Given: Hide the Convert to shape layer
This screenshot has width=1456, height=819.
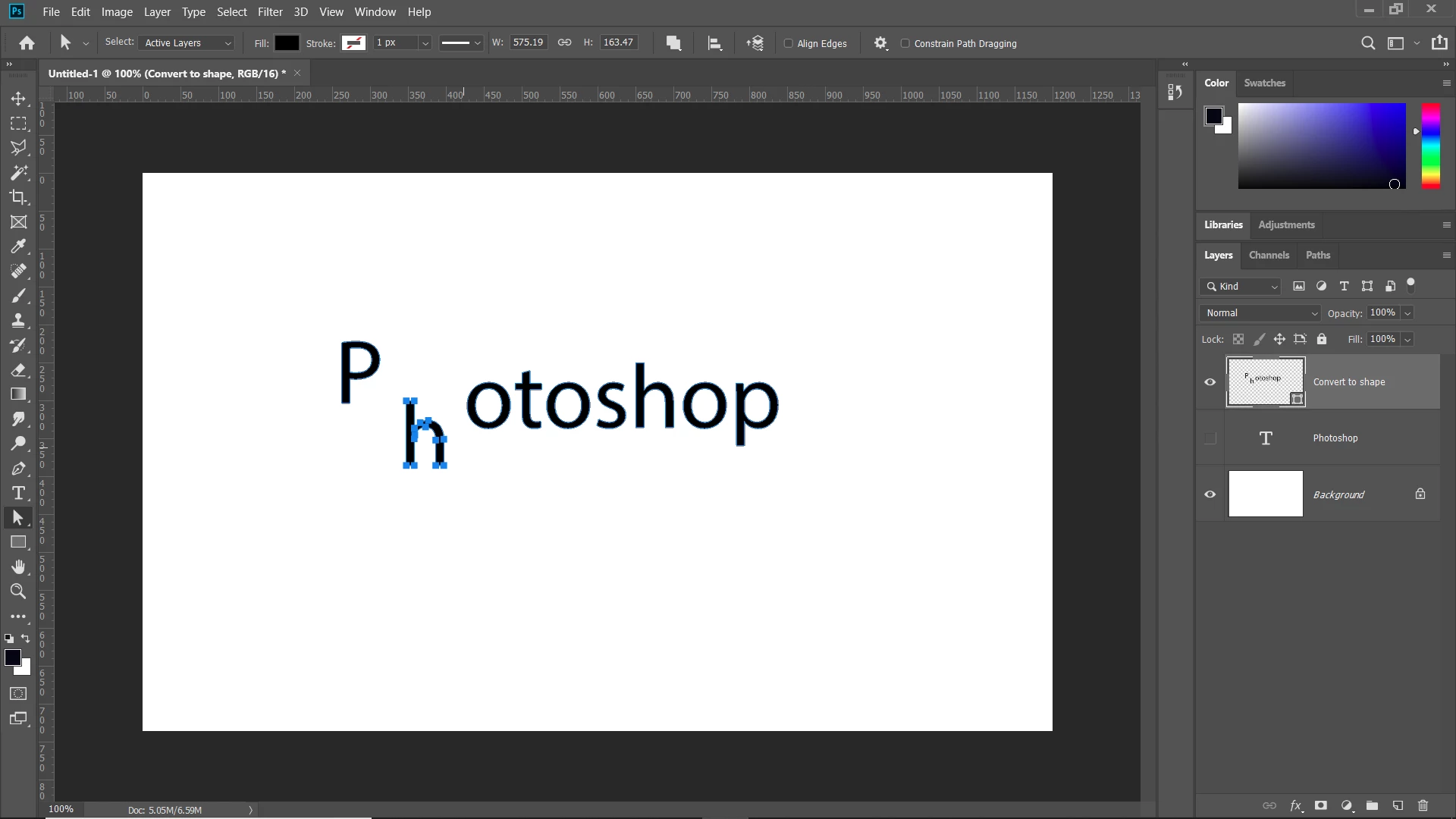Looking at the screenshot, I should (x=1210, y=382).
